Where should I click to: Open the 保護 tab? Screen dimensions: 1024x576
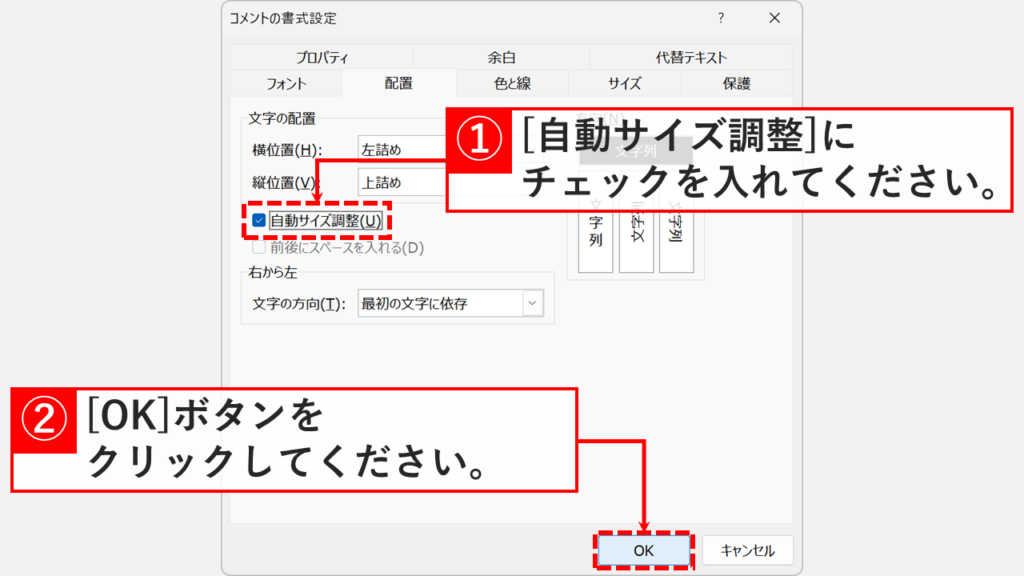pyautogui.click(x=737, y=84)
